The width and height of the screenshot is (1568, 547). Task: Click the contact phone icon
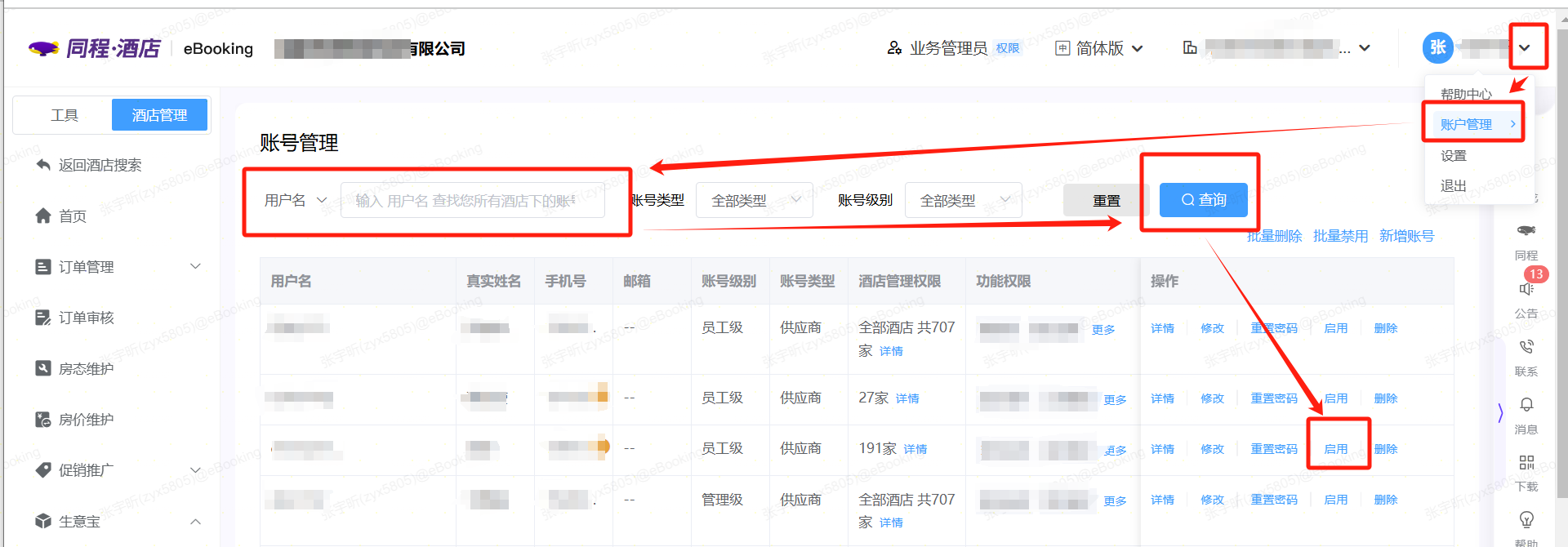pyautogui.click(x=1526, y=347)
